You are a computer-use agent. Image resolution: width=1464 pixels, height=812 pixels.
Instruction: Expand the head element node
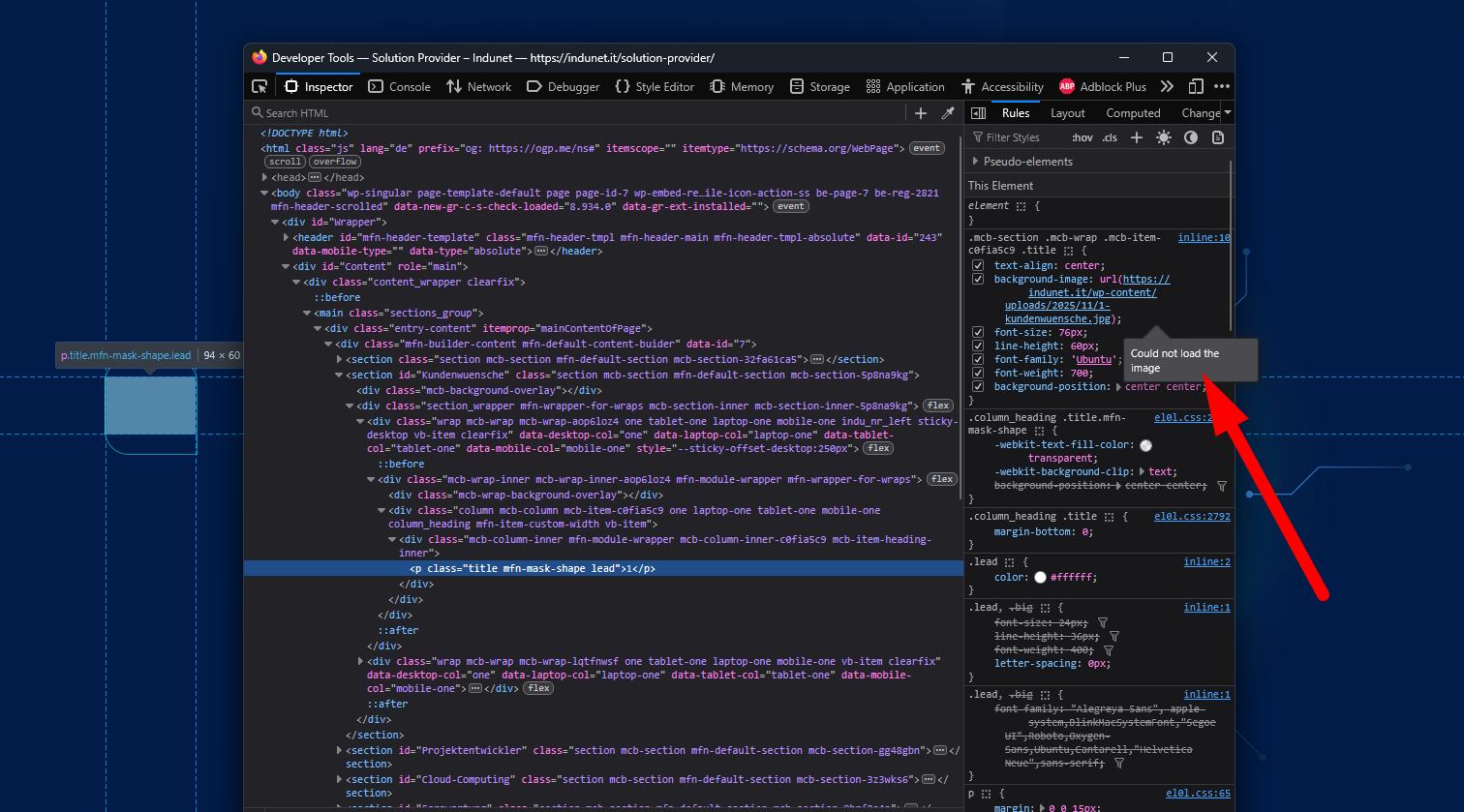point(265,177)
